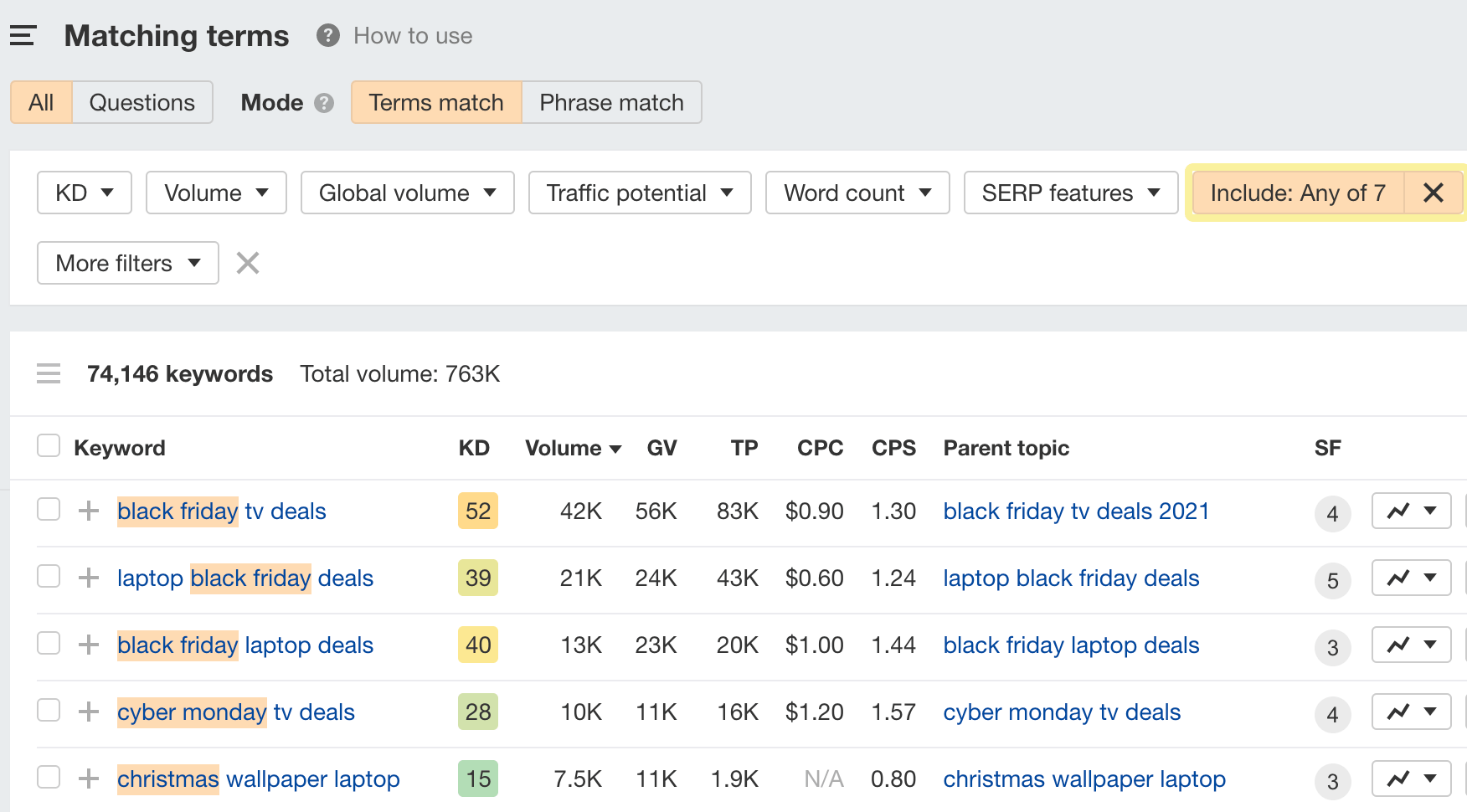The width and height of the screenshot is (1467, 812).
Task: Open the Mode help tooltip icon
Action: [x=324, y=103]
